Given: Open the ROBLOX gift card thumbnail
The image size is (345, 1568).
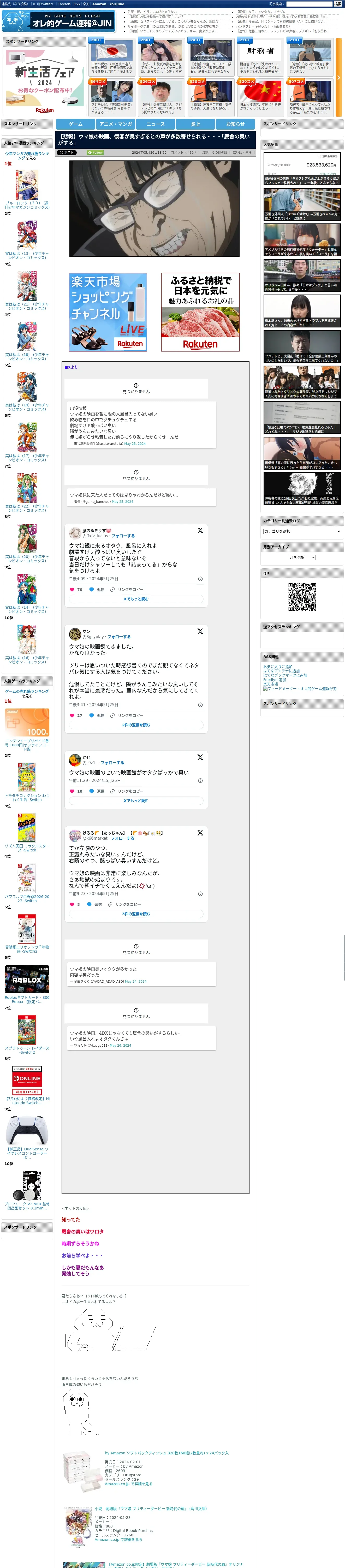Looking at the screenshot, I should [x=27, y=979].
